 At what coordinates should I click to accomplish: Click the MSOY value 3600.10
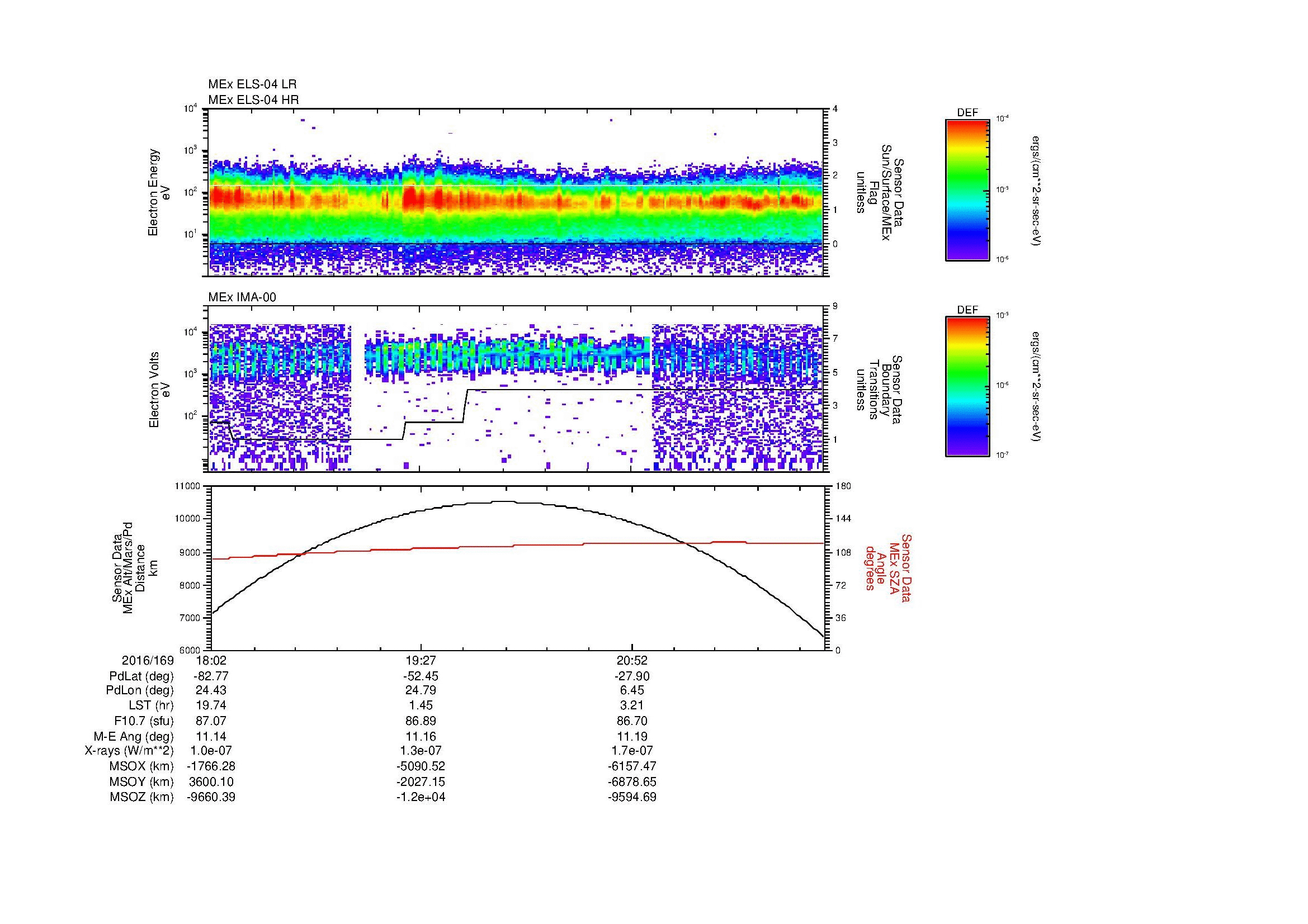[211, 781]
